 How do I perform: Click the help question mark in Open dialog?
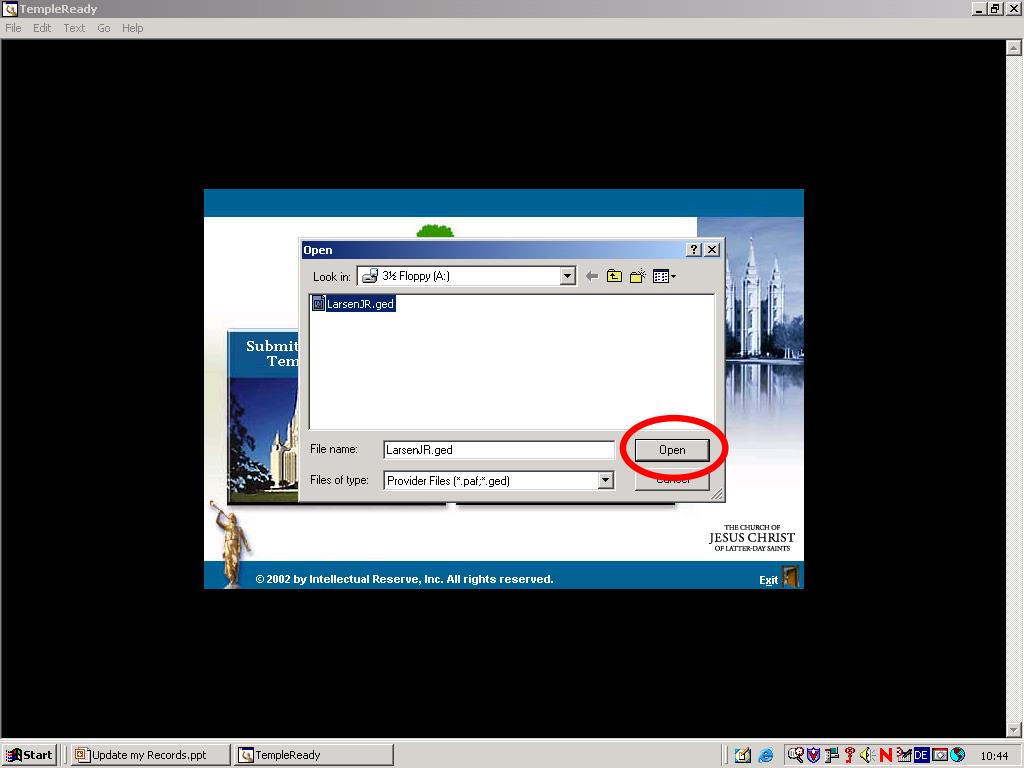(x=694, y=249)
